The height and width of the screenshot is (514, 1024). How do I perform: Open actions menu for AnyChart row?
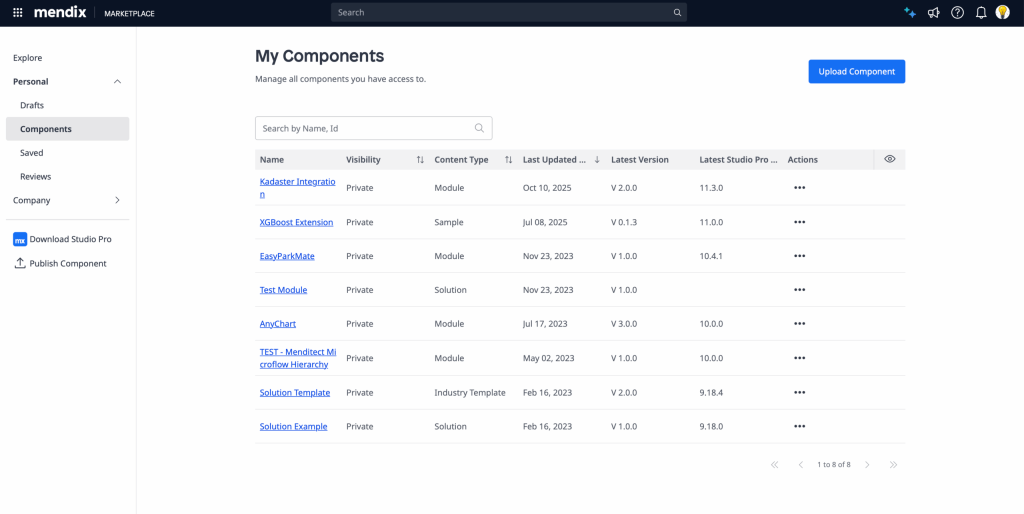tap(799, 324)
